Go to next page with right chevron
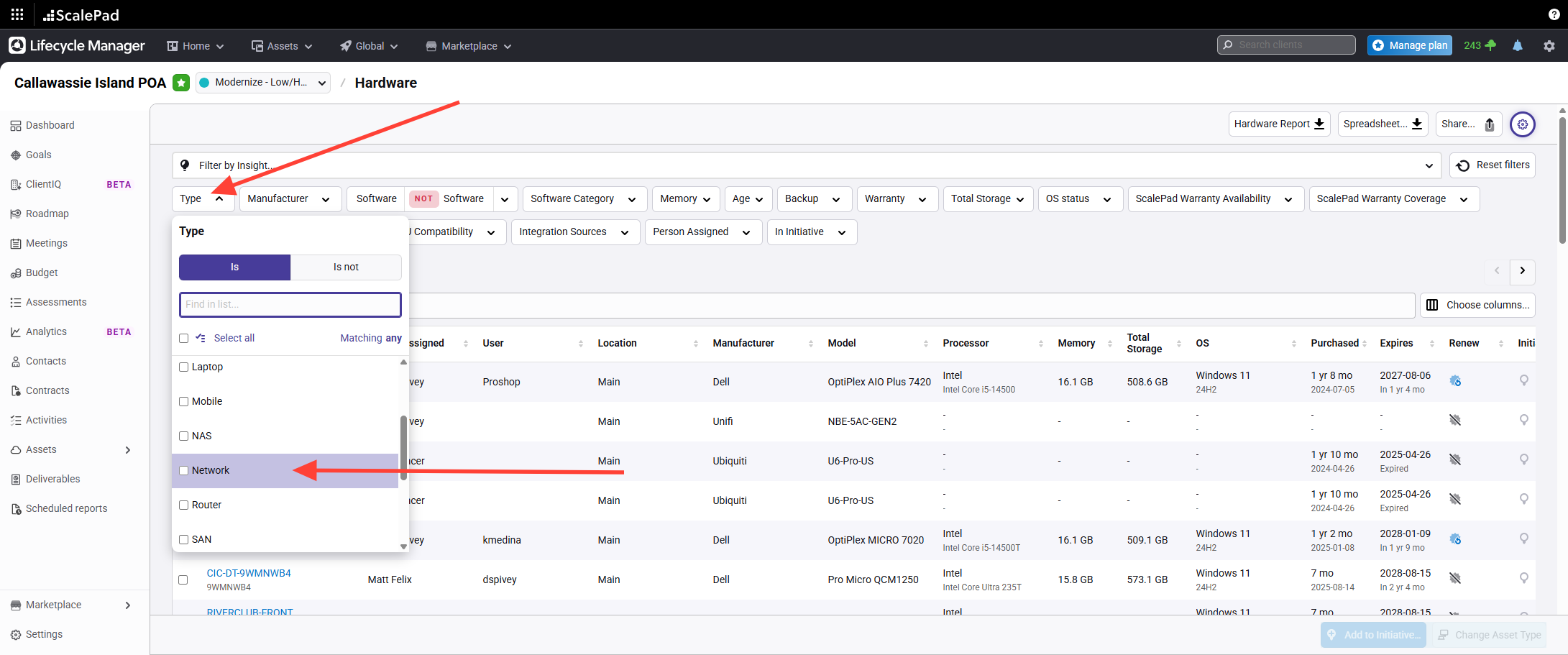The width and height of the screenshot is (1568, 655). pyautogui.click(x=1522, y=271)
